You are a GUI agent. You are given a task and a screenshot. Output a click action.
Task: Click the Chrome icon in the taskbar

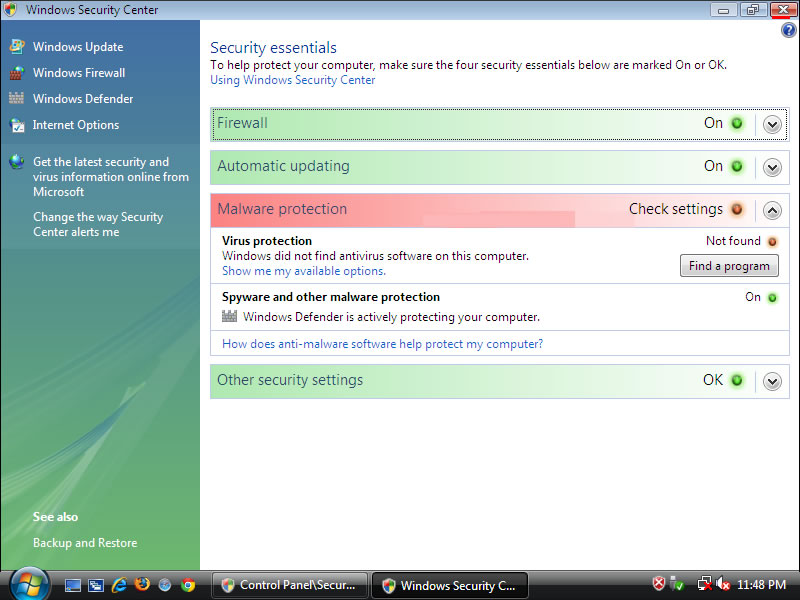click(x=188, y=585)
